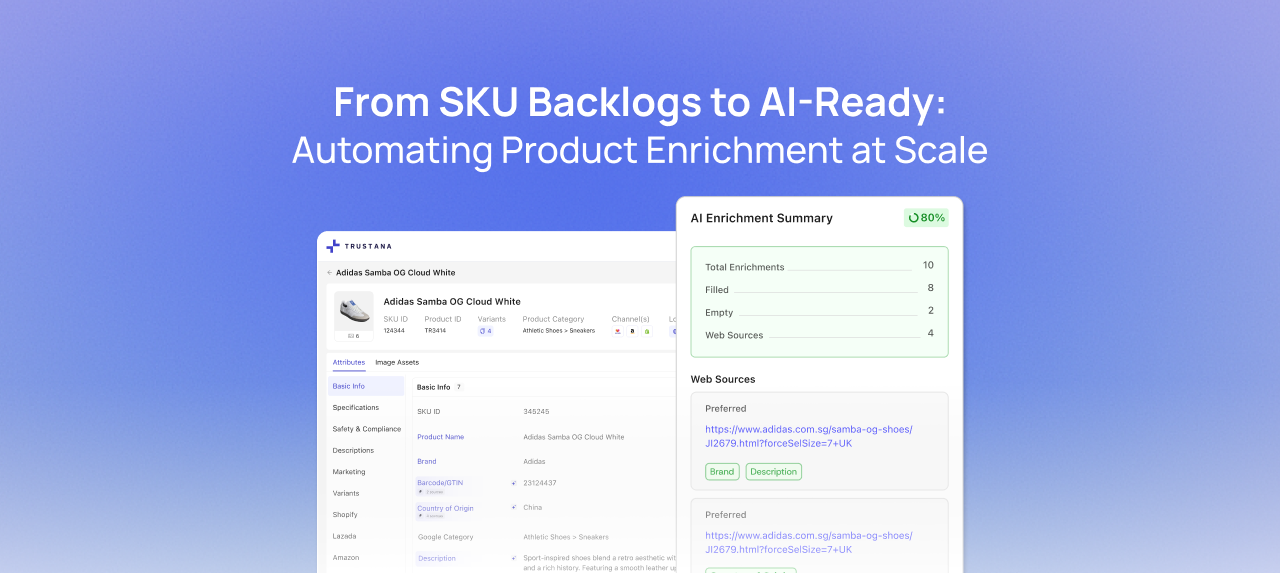Screen dimensions: 1280x573
Task: Click the AI sparkle icon in the Description row
Action: (x=513, y=558)
